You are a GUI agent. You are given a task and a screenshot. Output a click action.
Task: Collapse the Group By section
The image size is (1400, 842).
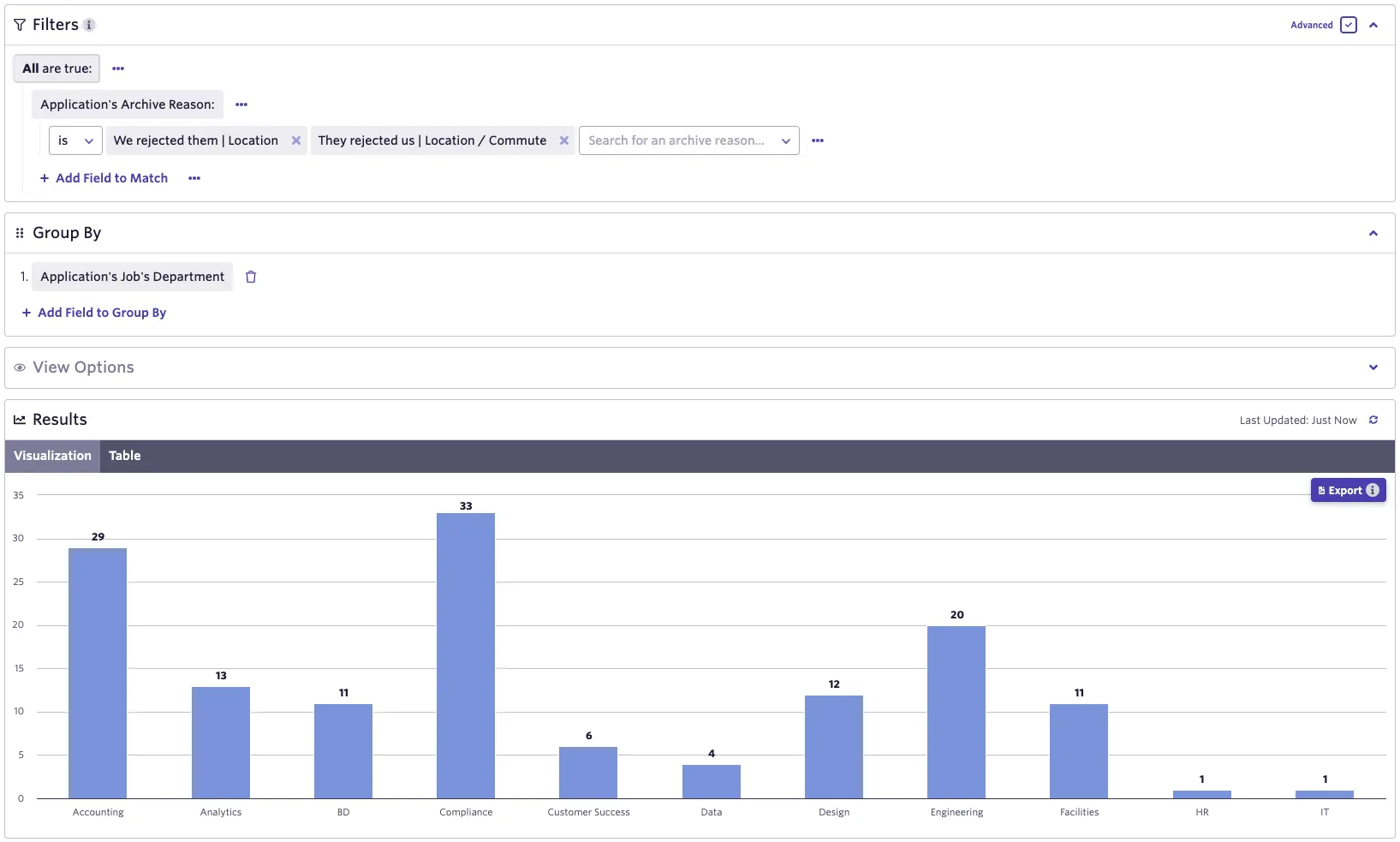tap(1373, 233)
